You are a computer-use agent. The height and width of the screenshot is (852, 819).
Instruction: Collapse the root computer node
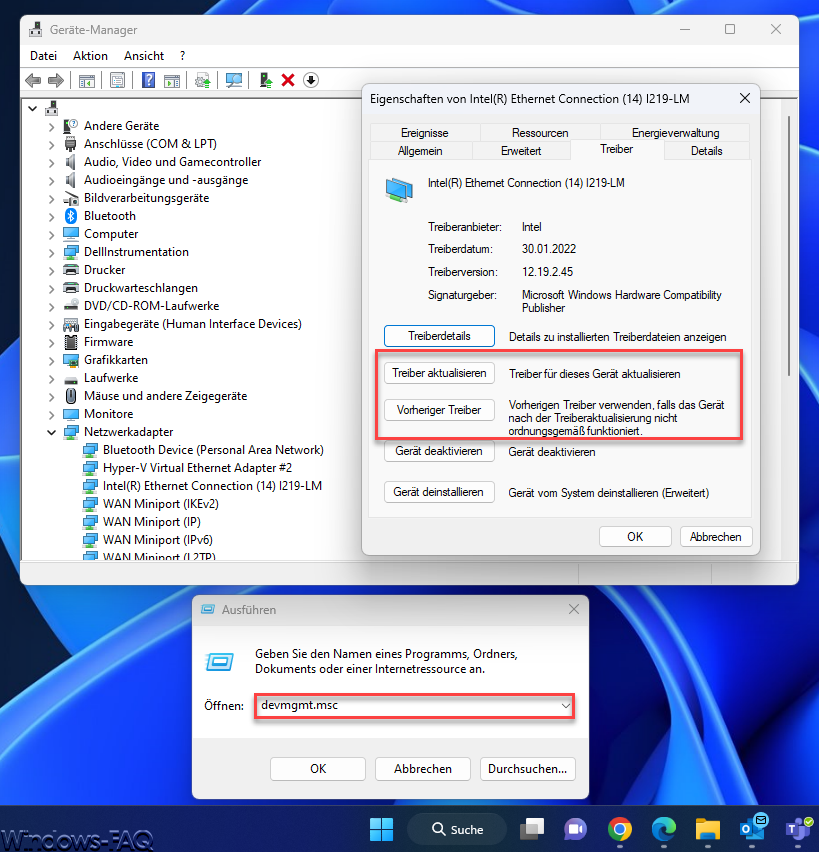33,109
